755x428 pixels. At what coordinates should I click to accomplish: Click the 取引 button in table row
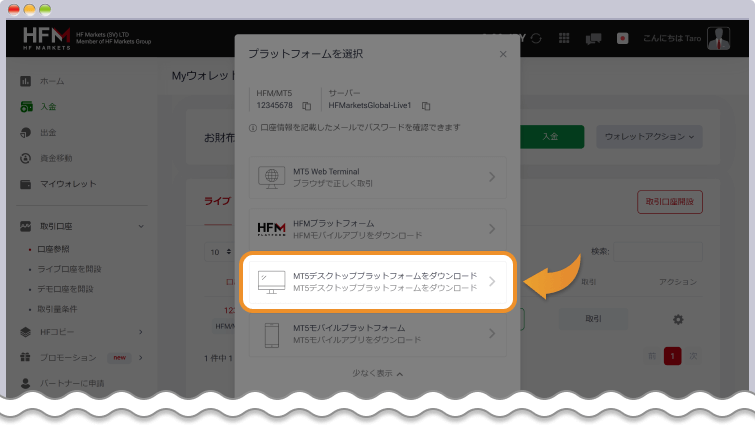point(593,319)
